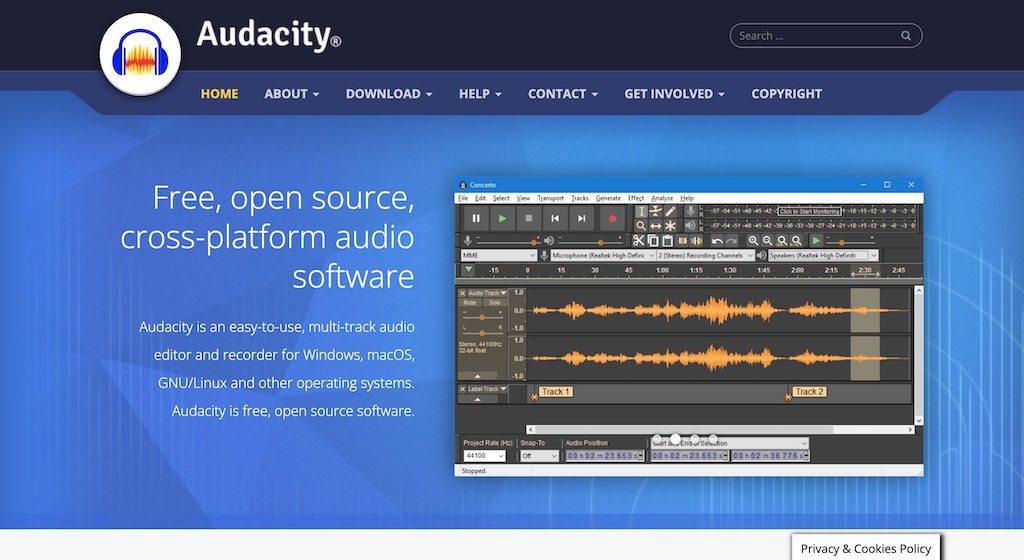This screenshot has height=560, width=1024.
Task: Expand the GET INVOLVED navigation menu
Action: 674,94
